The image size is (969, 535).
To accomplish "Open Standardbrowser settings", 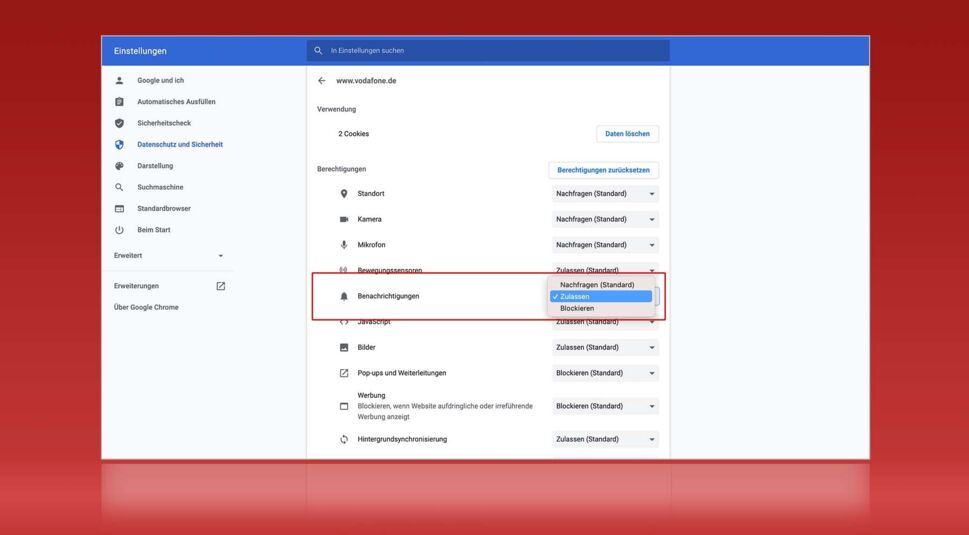I will coord(164,209).
